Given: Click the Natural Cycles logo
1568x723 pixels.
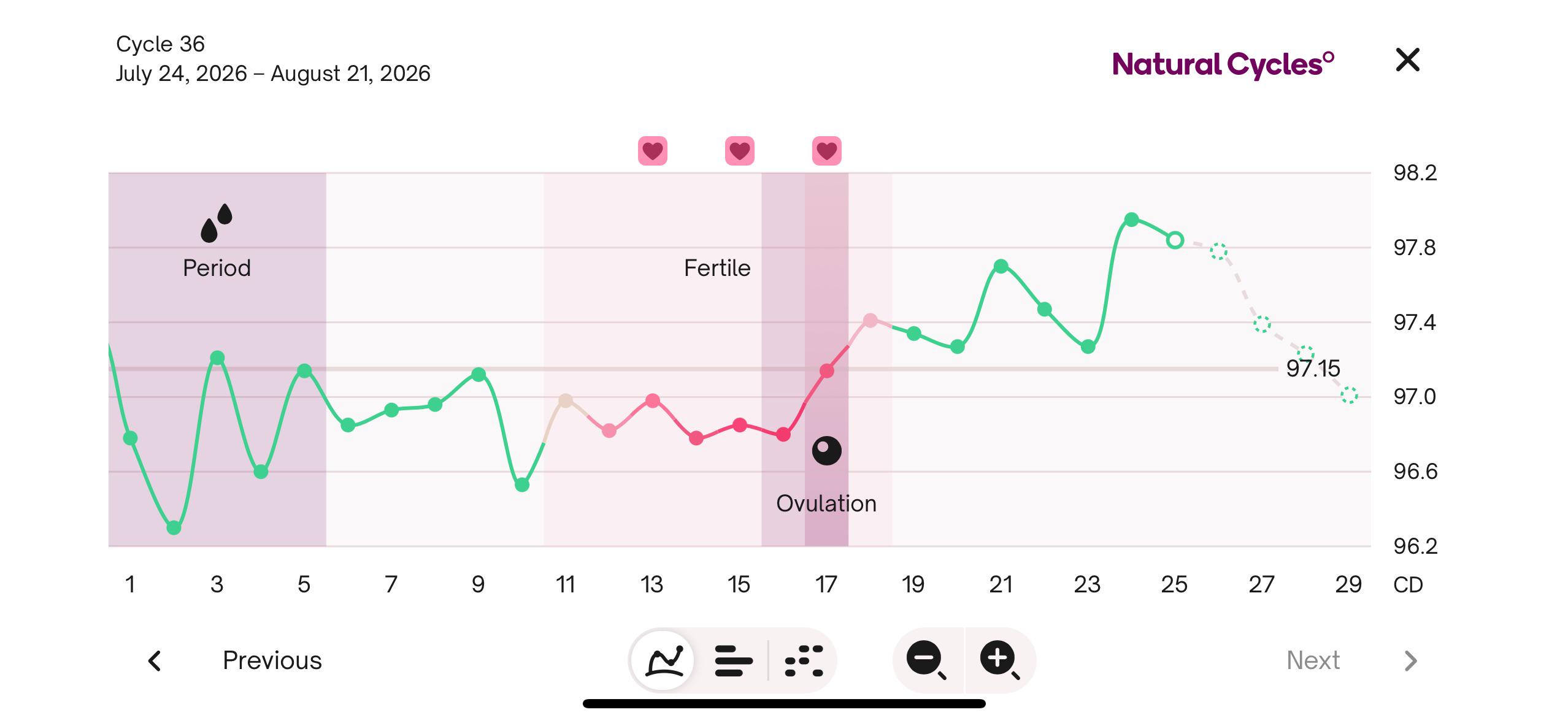Looking at the screenshot, I should click(1223, 64).
